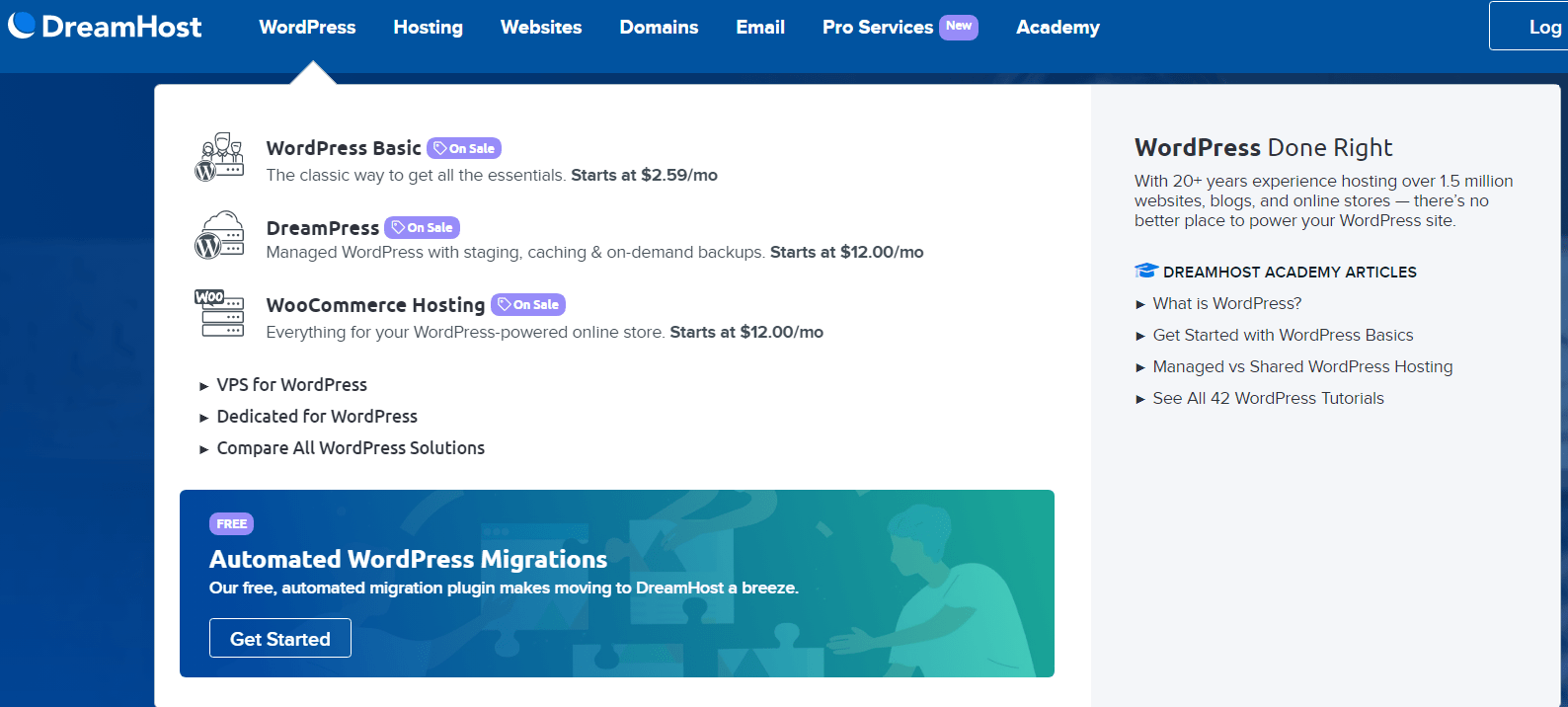Click the DREAMHOST ACADEMY ARTICLES heading
The width and height of the screenshot is (1568, 707).
point(1290,272)
